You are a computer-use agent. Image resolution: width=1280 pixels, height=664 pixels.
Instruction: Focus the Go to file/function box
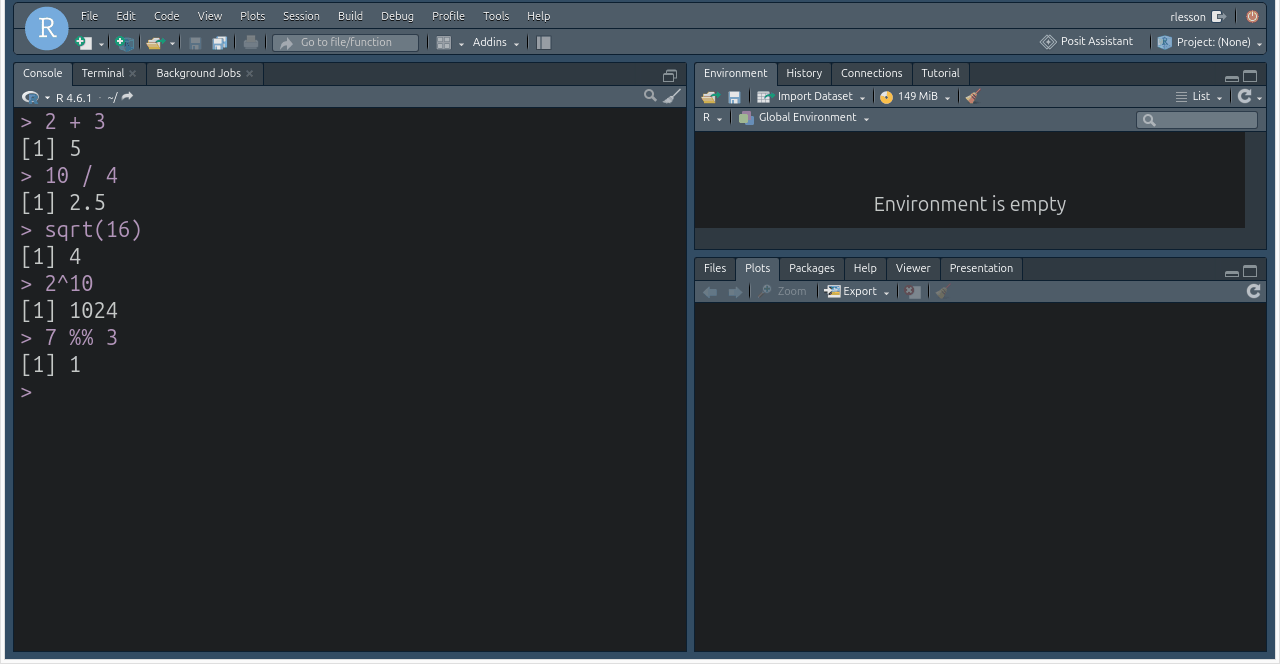346,43
